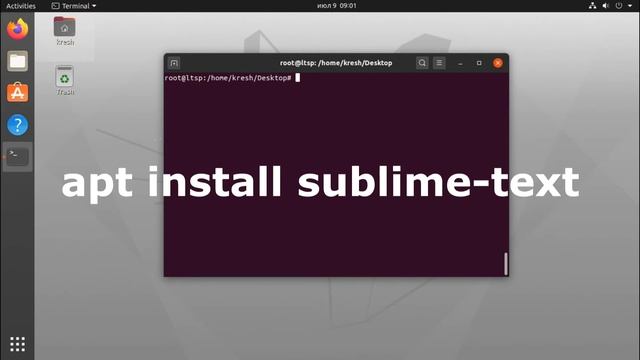Click the power icon in top bar
Screen dimensions: 640x360
coord(619,6)
